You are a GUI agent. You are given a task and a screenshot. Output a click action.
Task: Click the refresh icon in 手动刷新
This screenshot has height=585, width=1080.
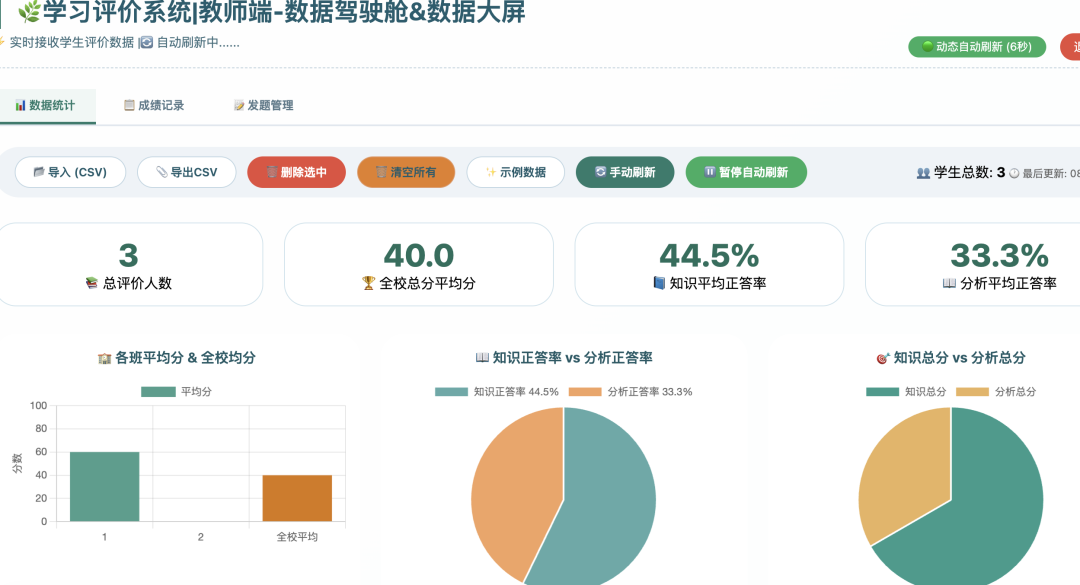(601, 172)
